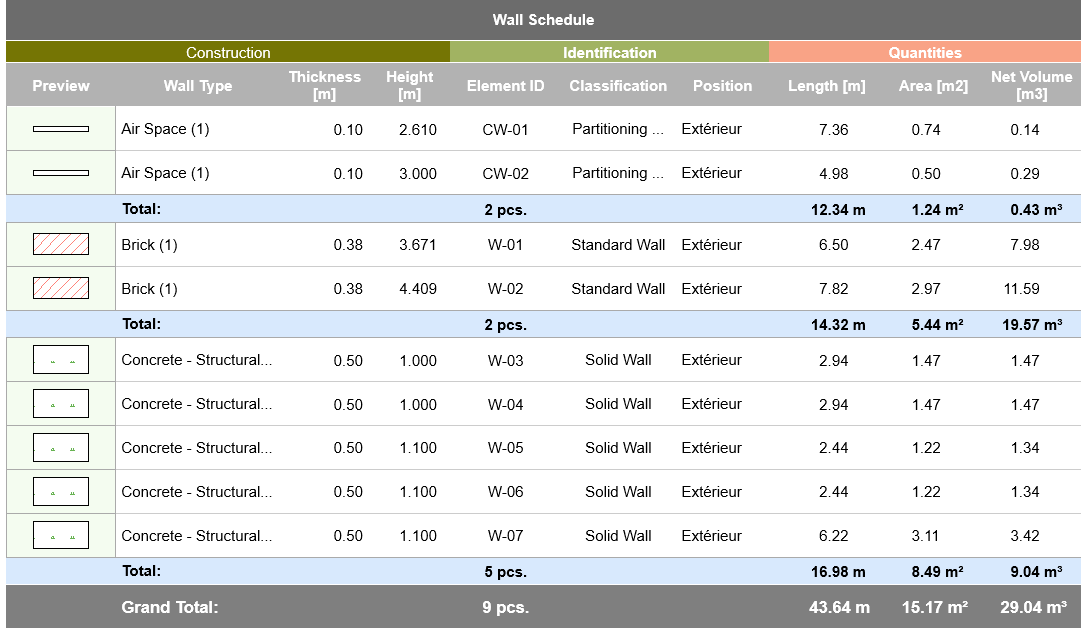Expand the truncated Classification for CW-02
This screenshot has height=630, width=1086.
pyautogui.click(x=617, y=172)
